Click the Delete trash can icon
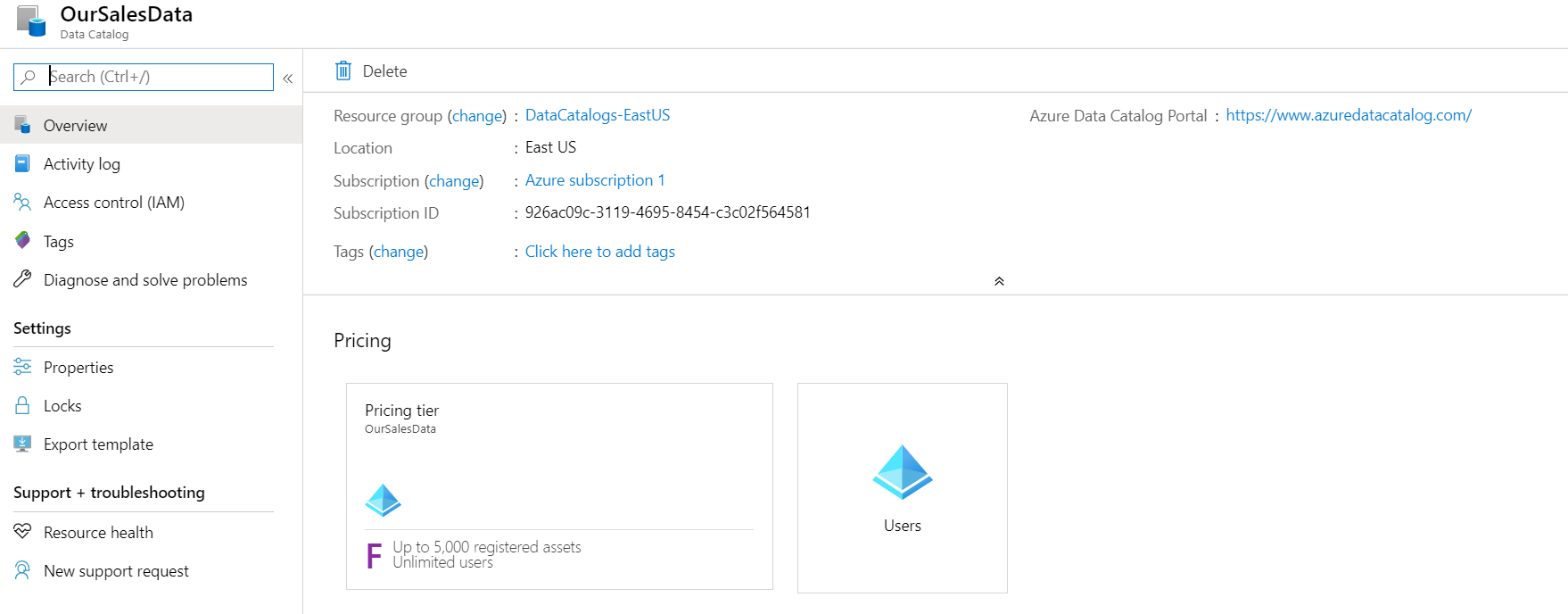Screen dimensions: 1568x614 click(343, 71)
